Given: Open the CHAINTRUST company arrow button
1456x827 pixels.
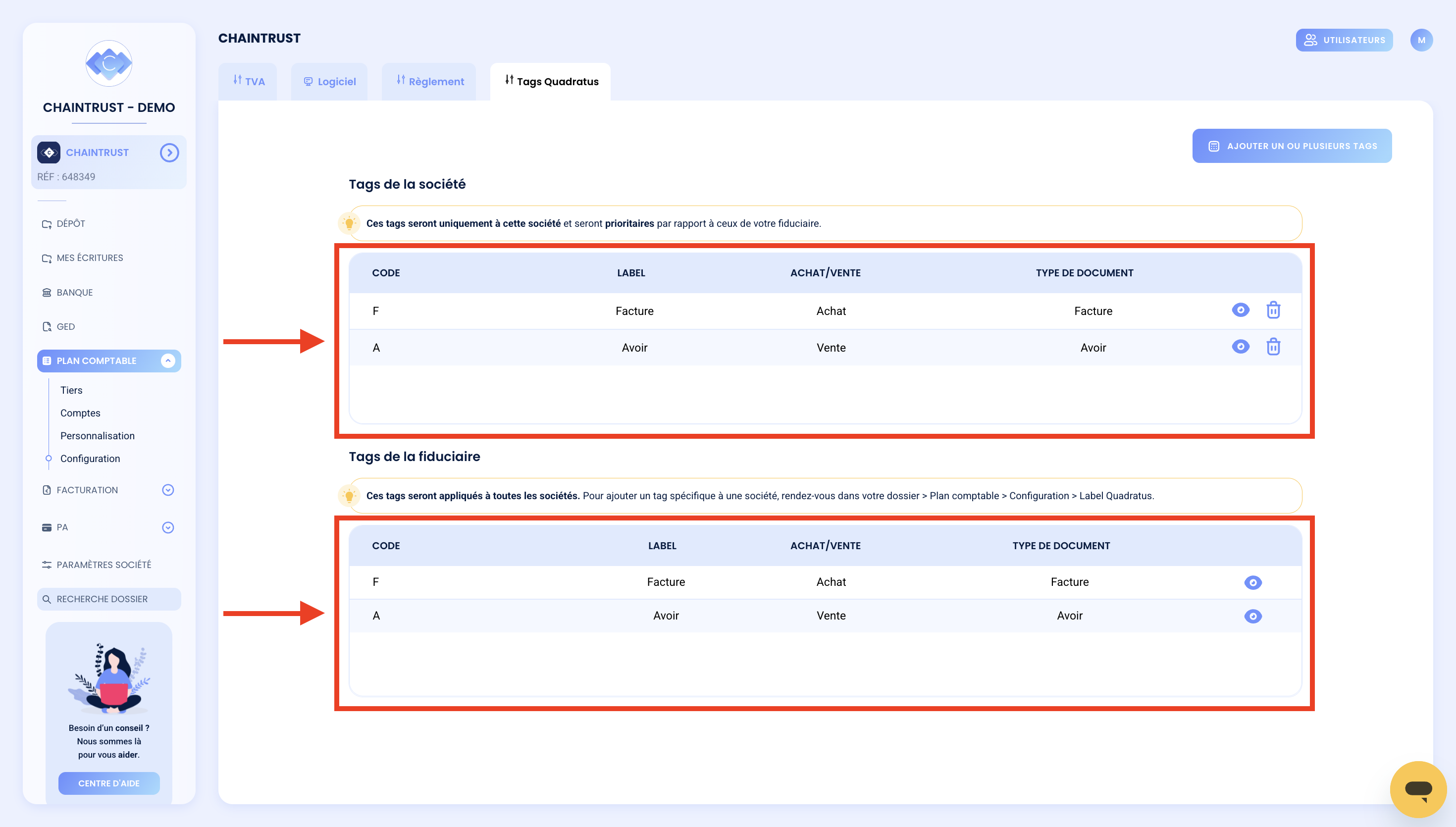Looking at the screenshot, I should coord(169,152).
